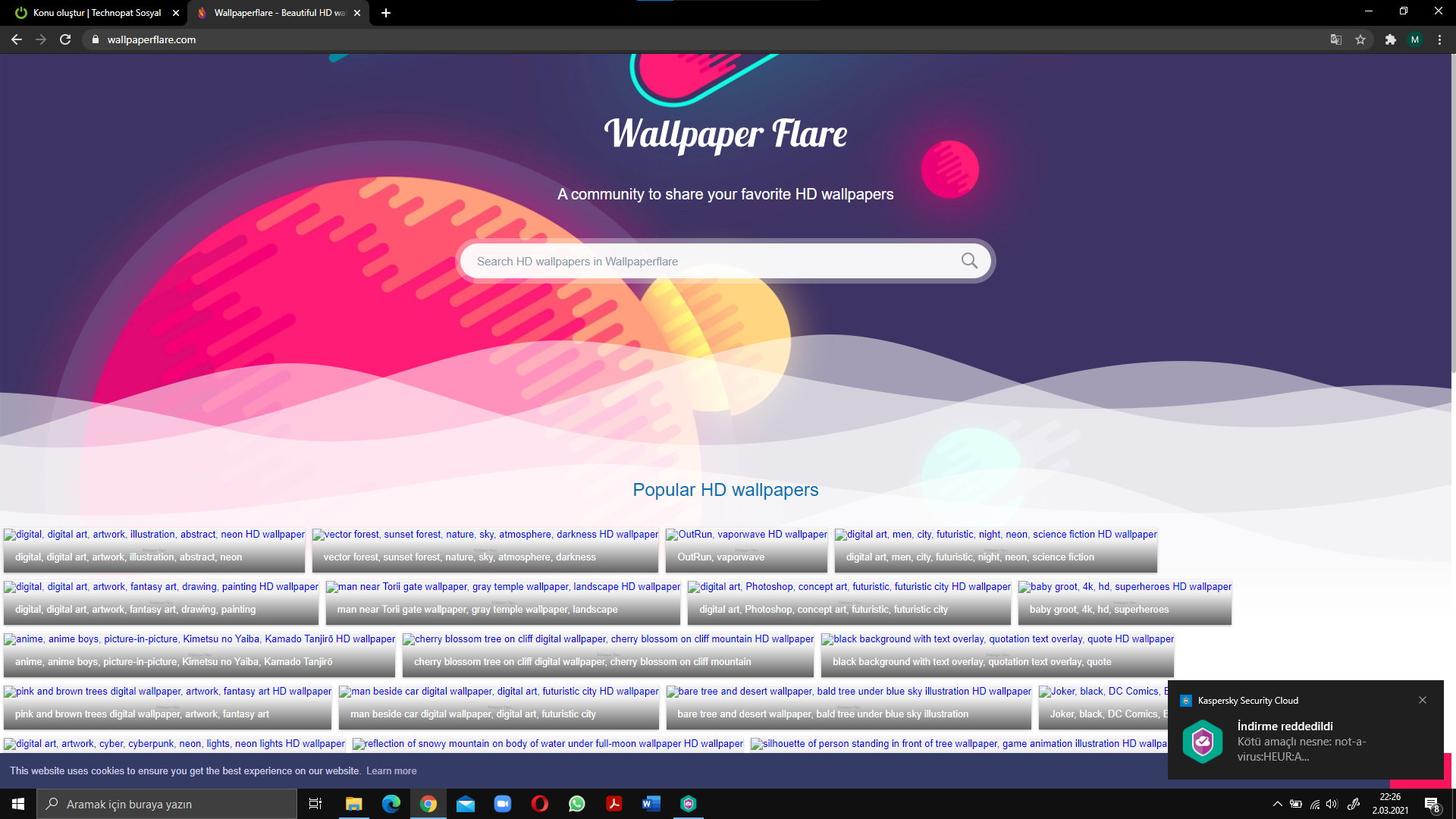Viewport: 1456px width, 819px height.
Task: Open WhatsApp from the taskbar
Action: point(577,804)
